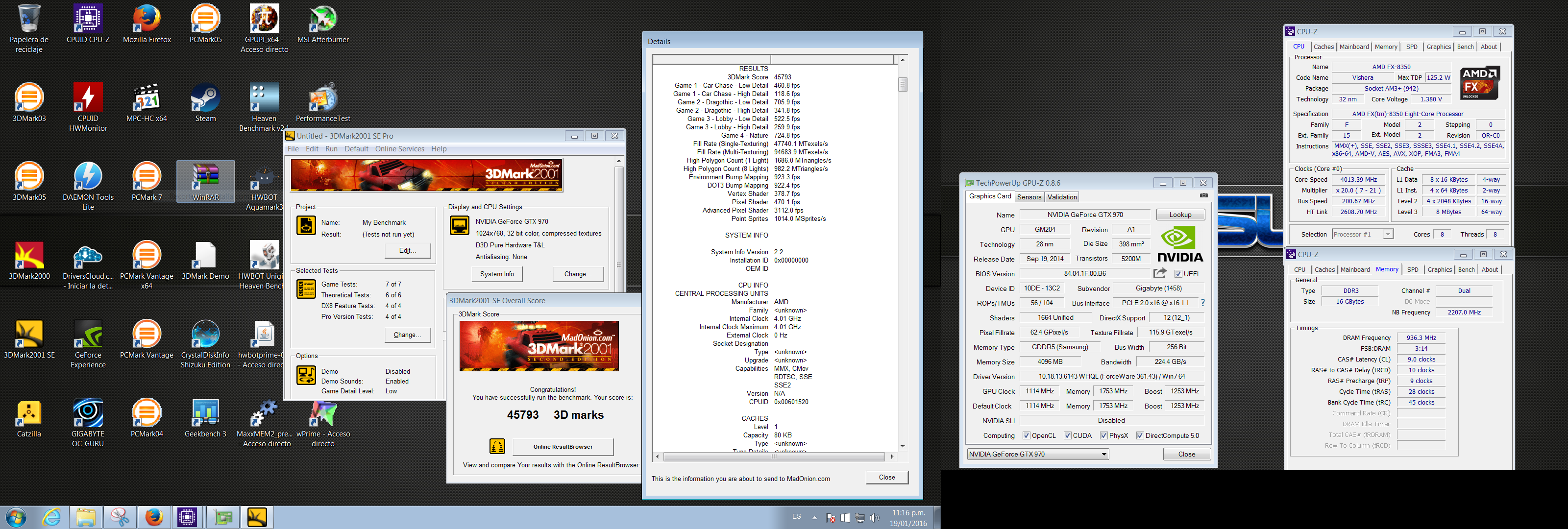Screen dimensions: 1568x529
Task: Launch PCMark 7 desktop shortcut
Action: [x=147, y=181]
